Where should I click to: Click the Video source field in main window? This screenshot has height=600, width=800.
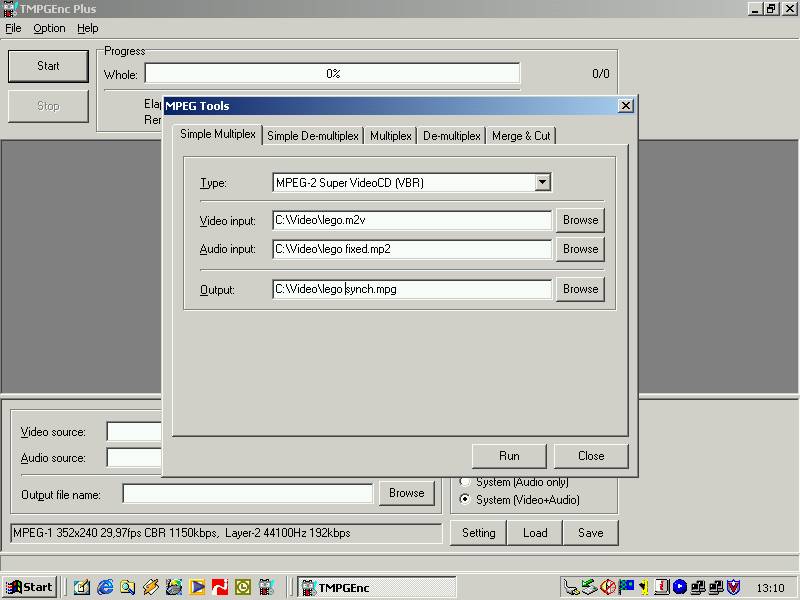(x=134, y=432)
